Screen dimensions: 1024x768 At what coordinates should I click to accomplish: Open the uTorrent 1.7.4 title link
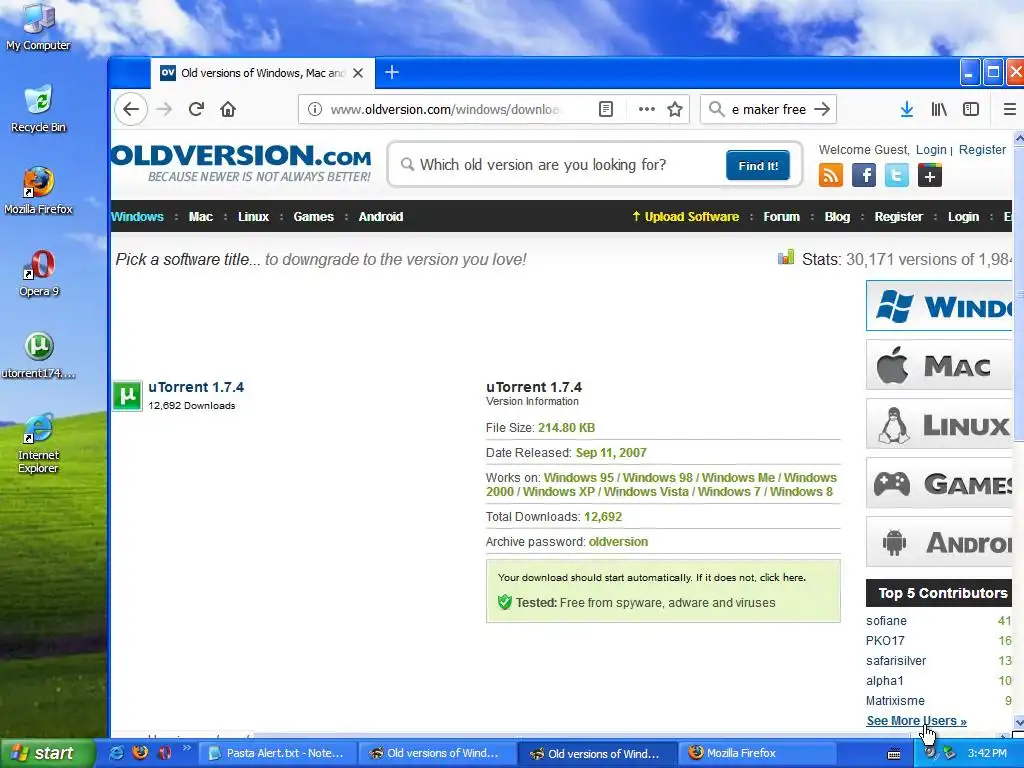click(196, 387)
